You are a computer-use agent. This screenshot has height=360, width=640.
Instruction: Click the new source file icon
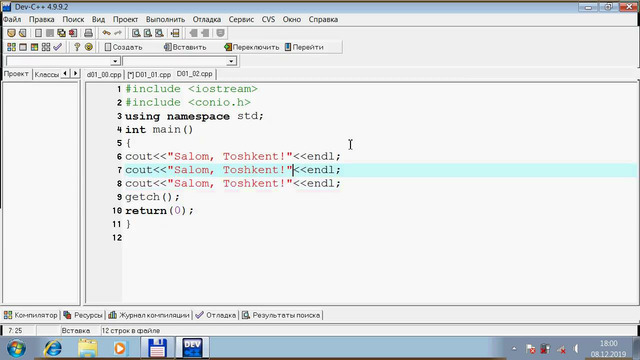pos(38,33)
